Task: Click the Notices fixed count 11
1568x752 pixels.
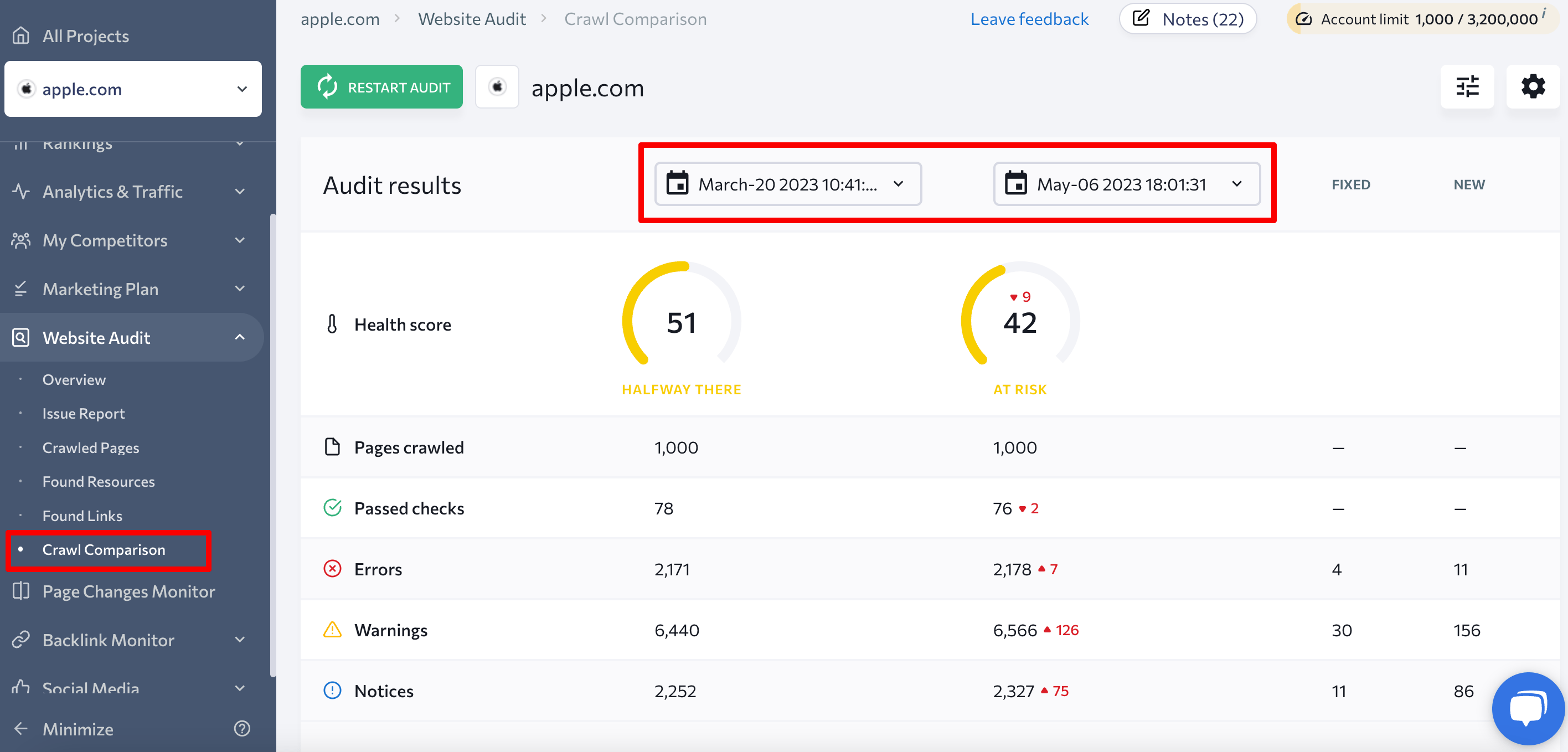Action: pos(1339,691)
